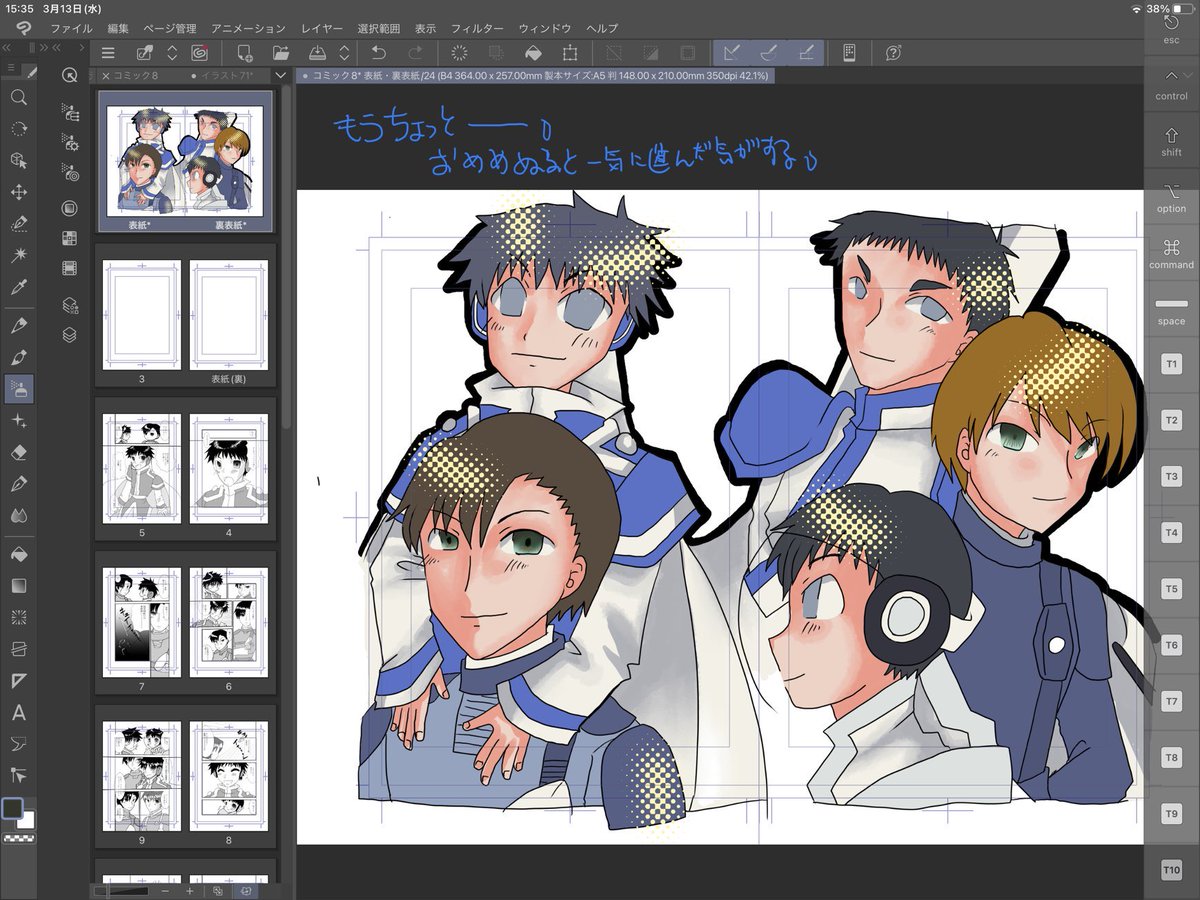Select the Move layer tool
1200x900 pixels.
coord(18,192)
